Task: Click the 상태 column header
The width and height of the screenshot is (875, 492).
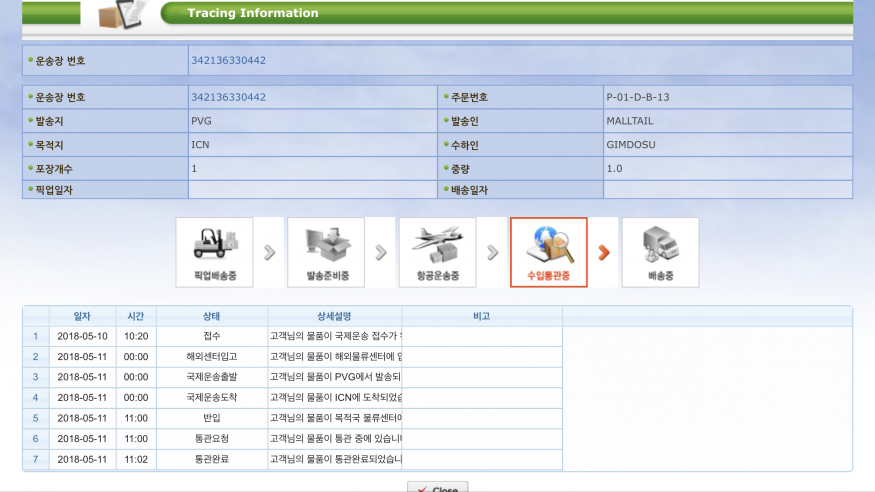Action: click(210, 316)
